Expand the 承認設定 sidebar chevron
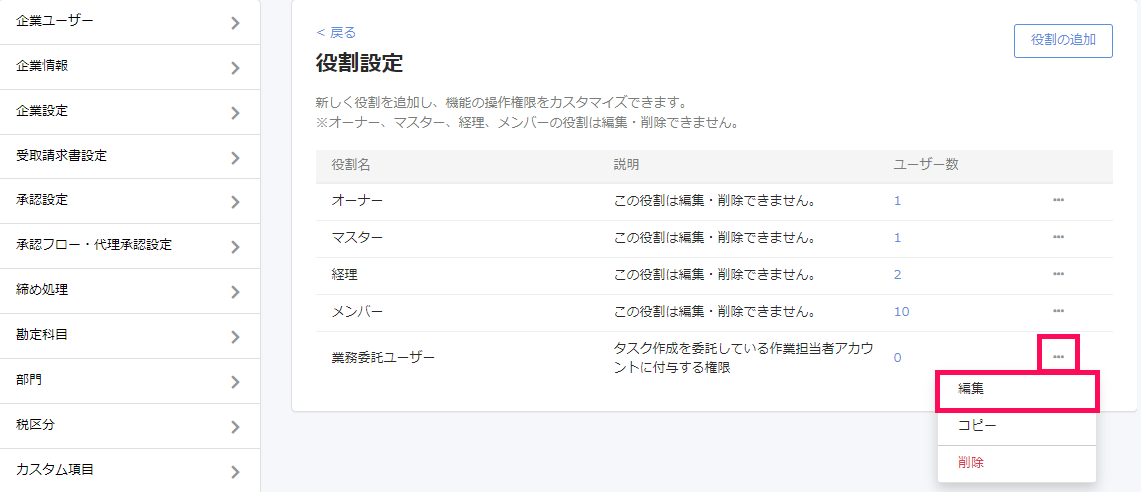Image resolution: width=1141 pixels, height=492 pixels. tap(234, 202)
